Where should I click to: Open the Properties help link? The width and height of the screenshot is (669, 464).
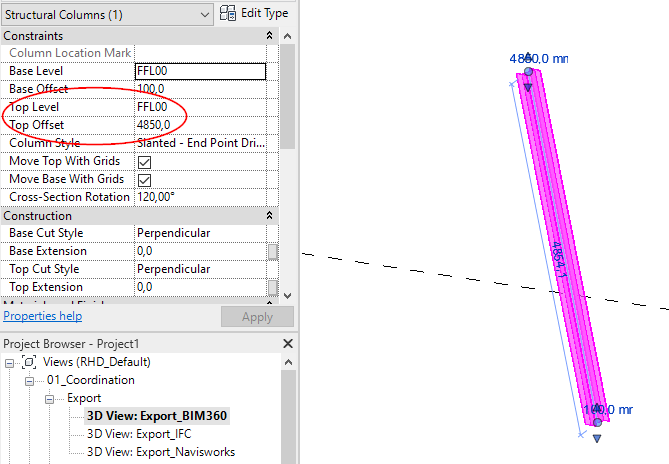(x=43, y=316)
